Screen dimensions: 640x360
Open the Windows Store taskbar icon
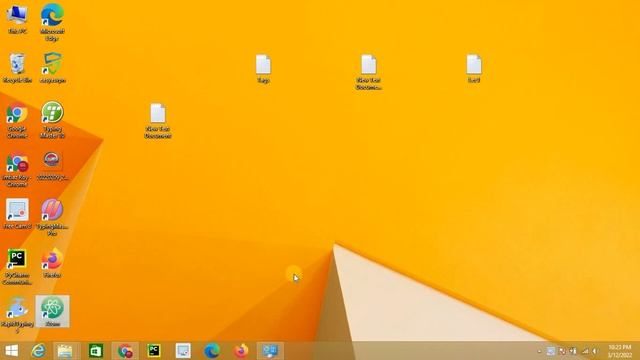(x=96, y=351)
